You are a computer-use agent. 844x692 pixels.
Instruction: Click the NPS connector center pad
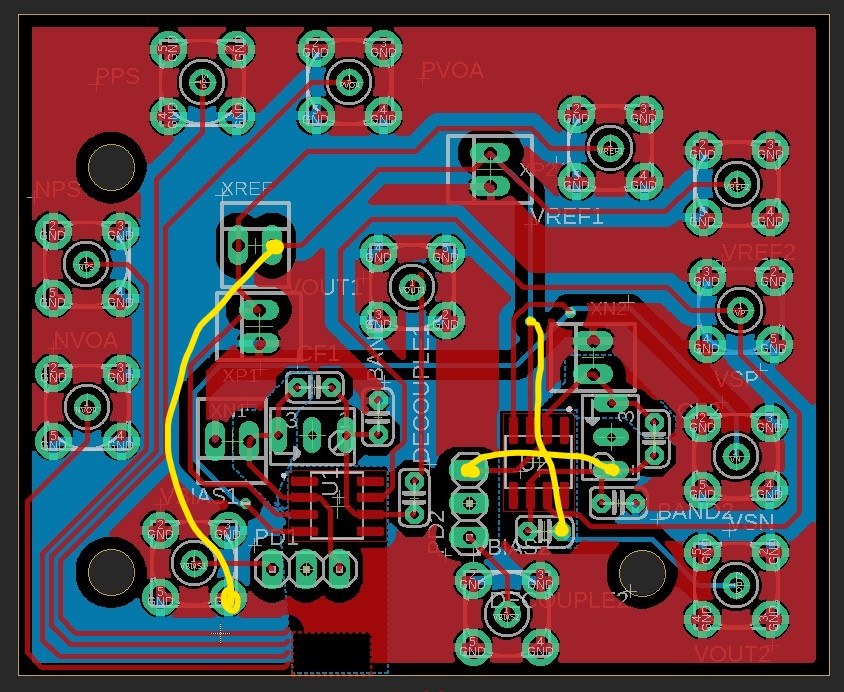tap(86, 266)
